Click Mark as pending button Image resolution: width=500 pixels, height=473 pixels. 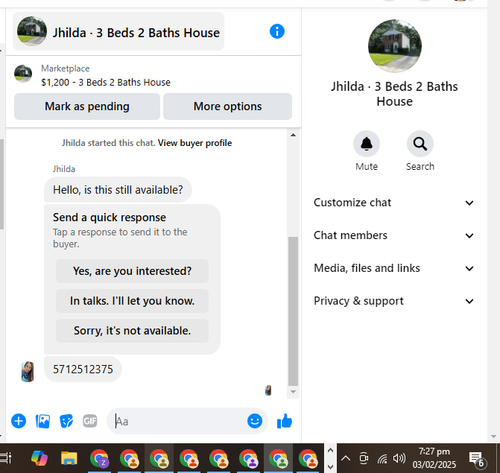tap(87, 106)
